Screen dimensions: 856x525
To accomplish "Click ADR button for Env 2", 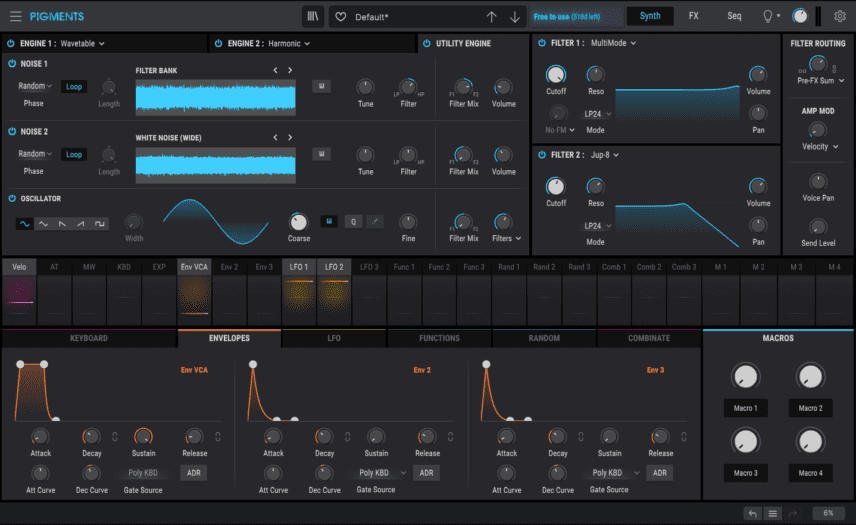I will pyautogui.click(x=426, y=473).
